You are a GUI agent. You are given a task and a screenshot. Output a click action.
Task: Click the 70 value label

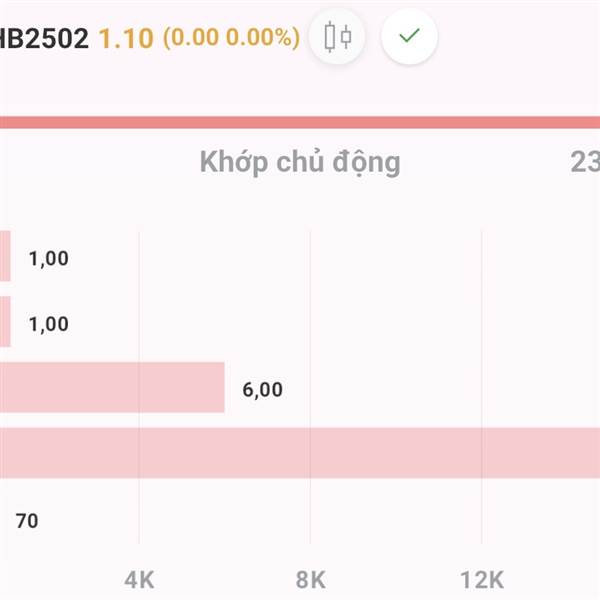27,521
